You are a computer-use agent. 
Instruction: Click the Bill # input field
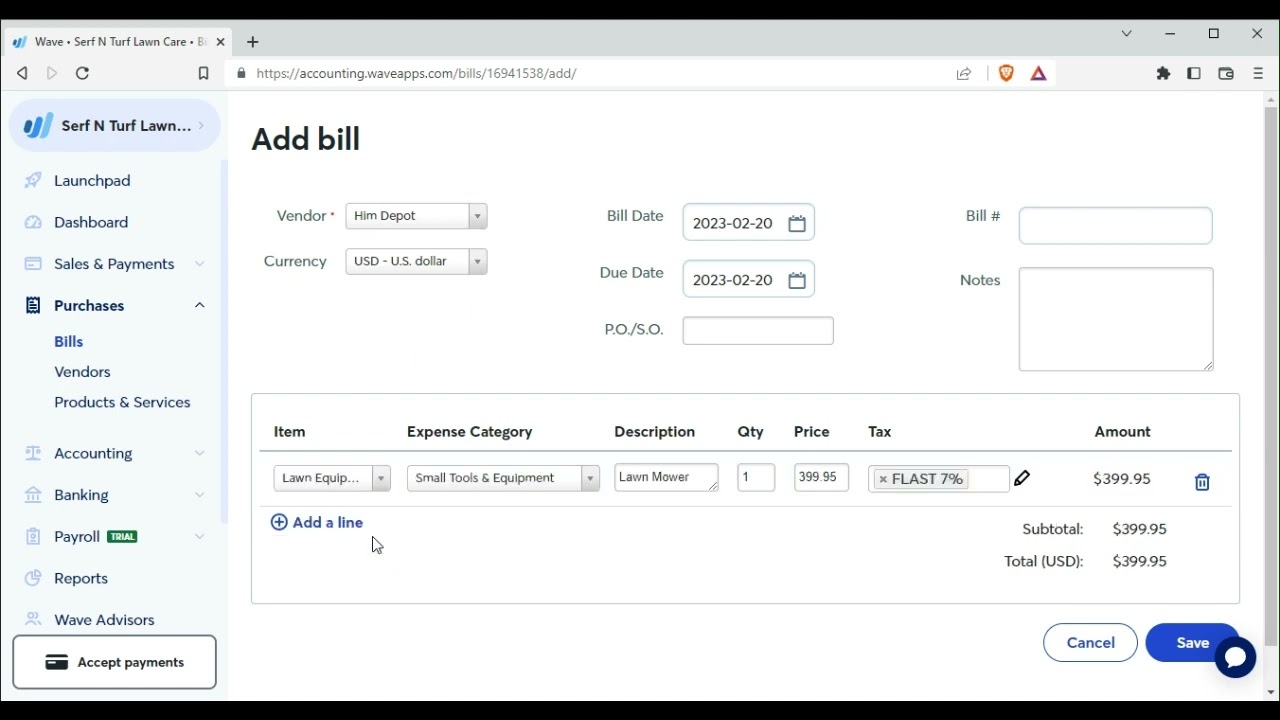pyautogui.click(x=1115, y=226)
